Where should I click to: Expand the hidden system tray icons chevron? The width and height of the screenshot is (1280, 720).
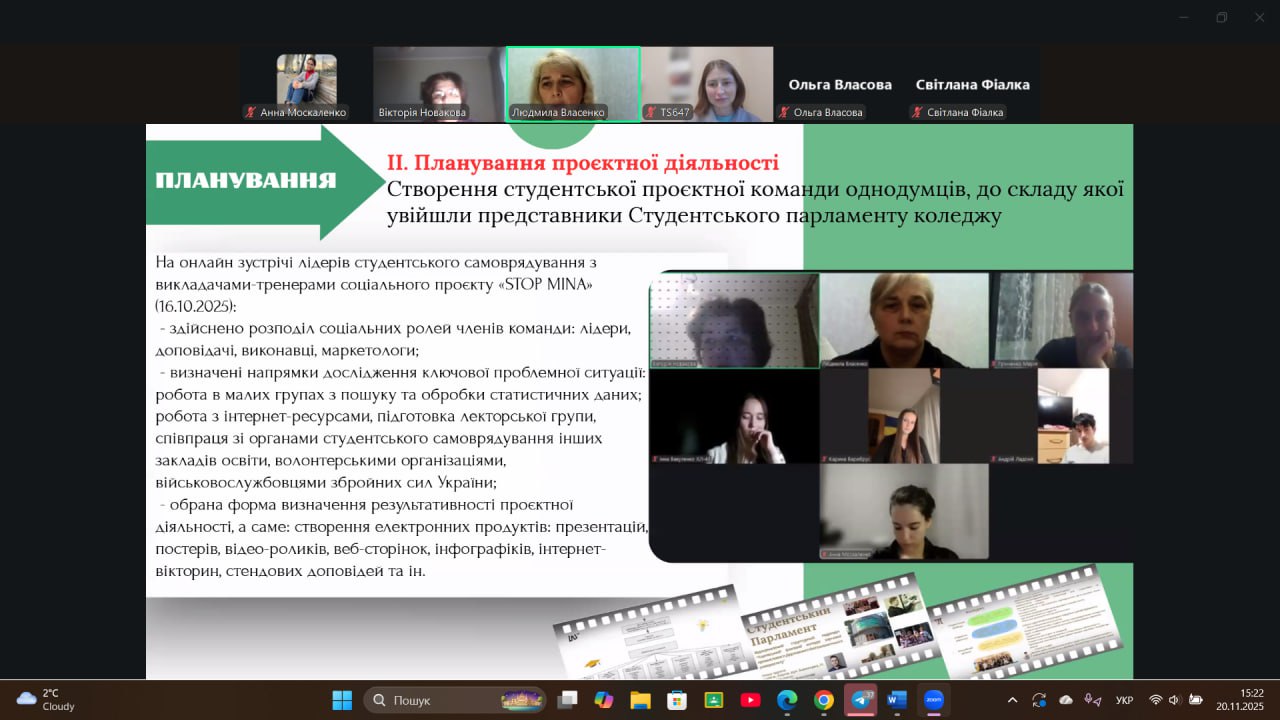[x=1012, y=700]
